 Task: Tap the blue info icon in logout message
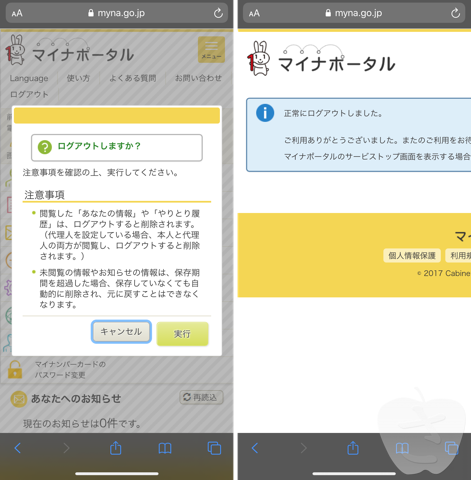265,113
